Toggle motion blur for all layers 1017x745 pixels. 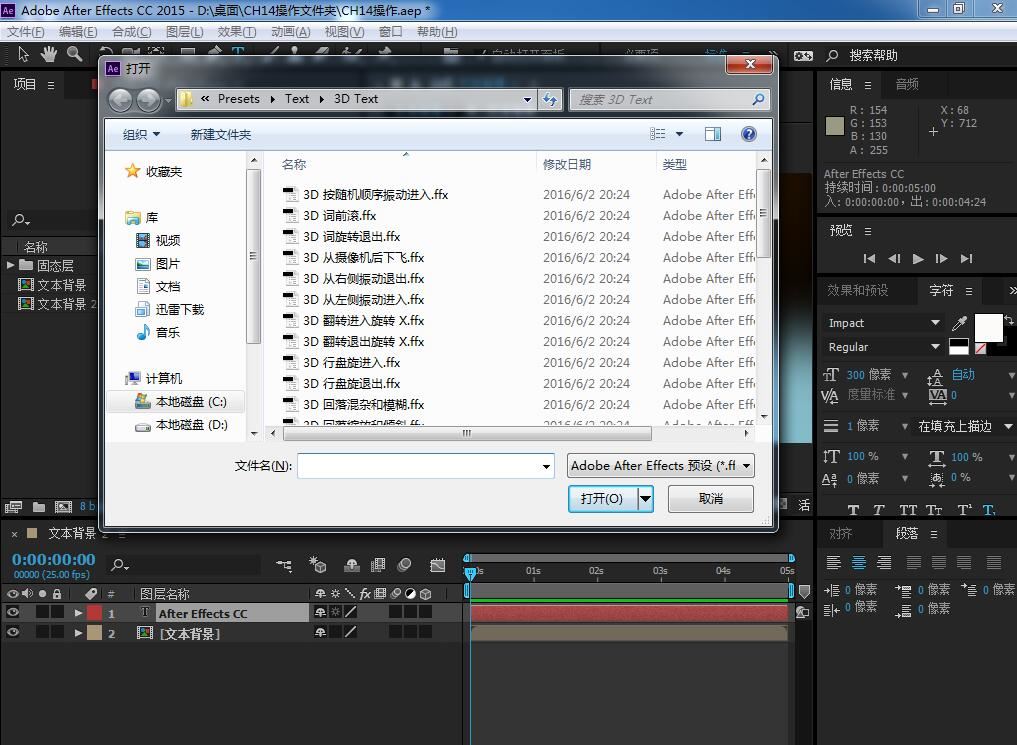(x=404, y=565)
